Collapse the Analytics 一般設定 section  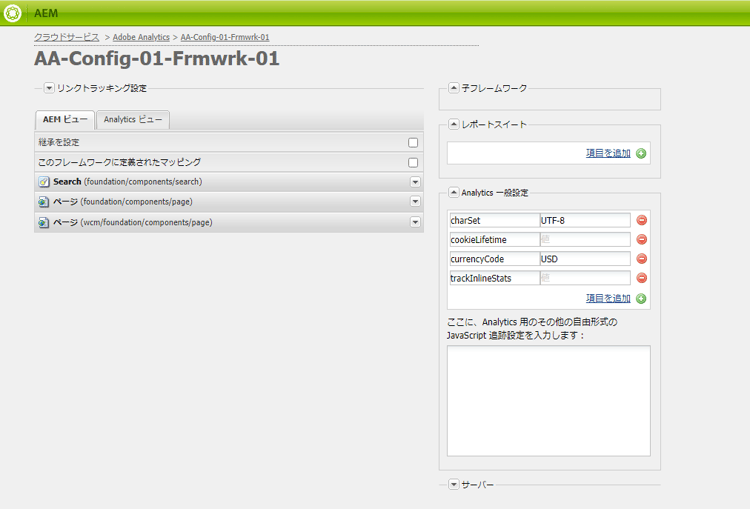[453, 193]
